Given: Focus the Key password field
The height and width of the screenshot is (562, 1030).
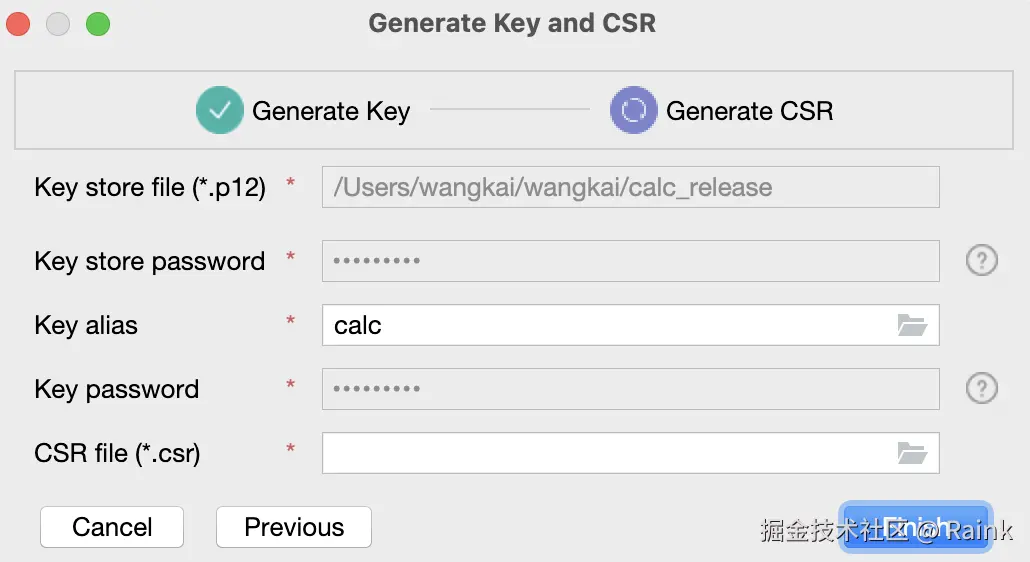Looking at the screenshot, I should tap(630, 389).
